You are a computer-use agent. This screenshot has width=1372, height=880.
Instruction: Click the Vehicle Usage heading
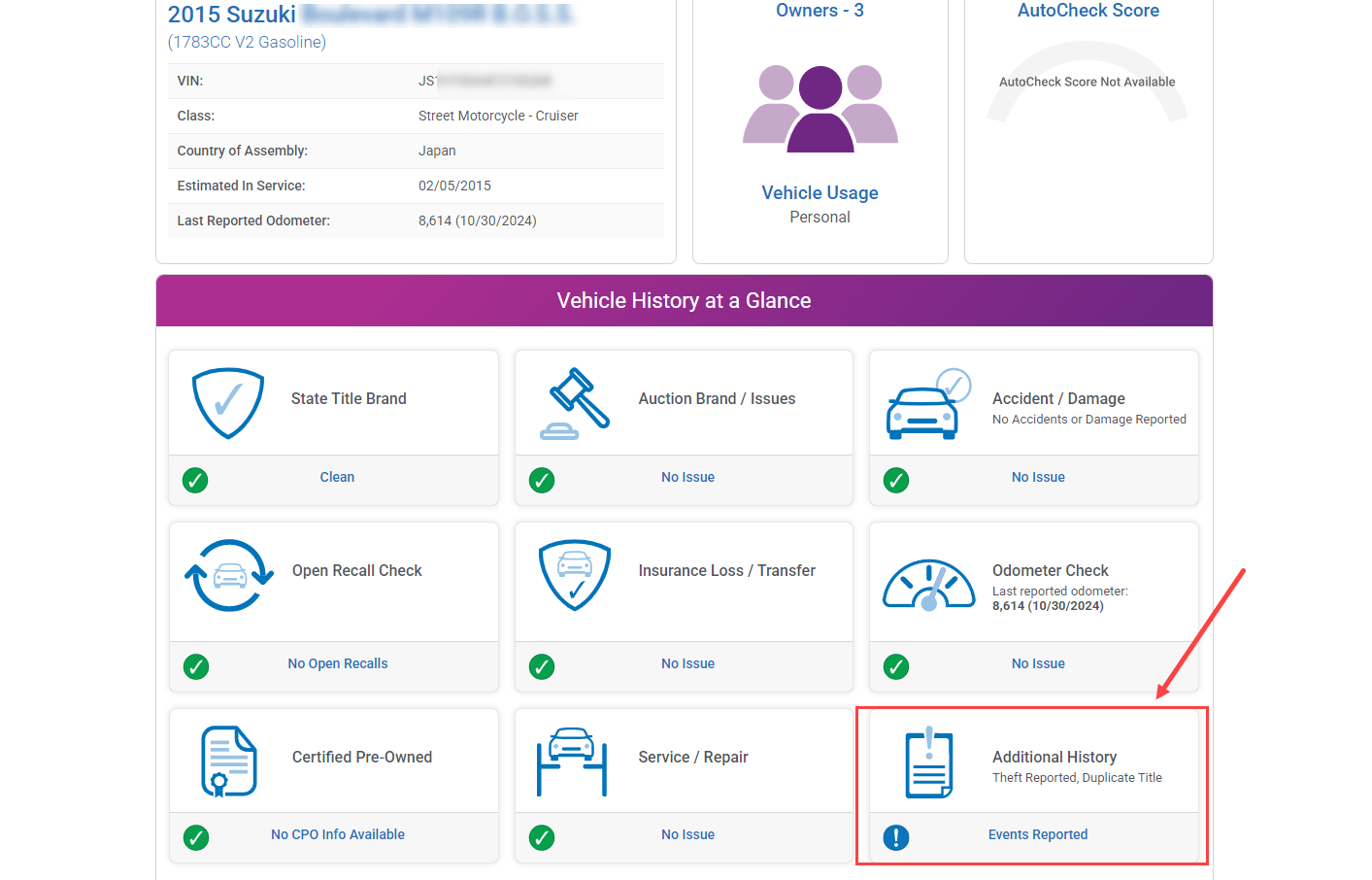coord(820,192)
